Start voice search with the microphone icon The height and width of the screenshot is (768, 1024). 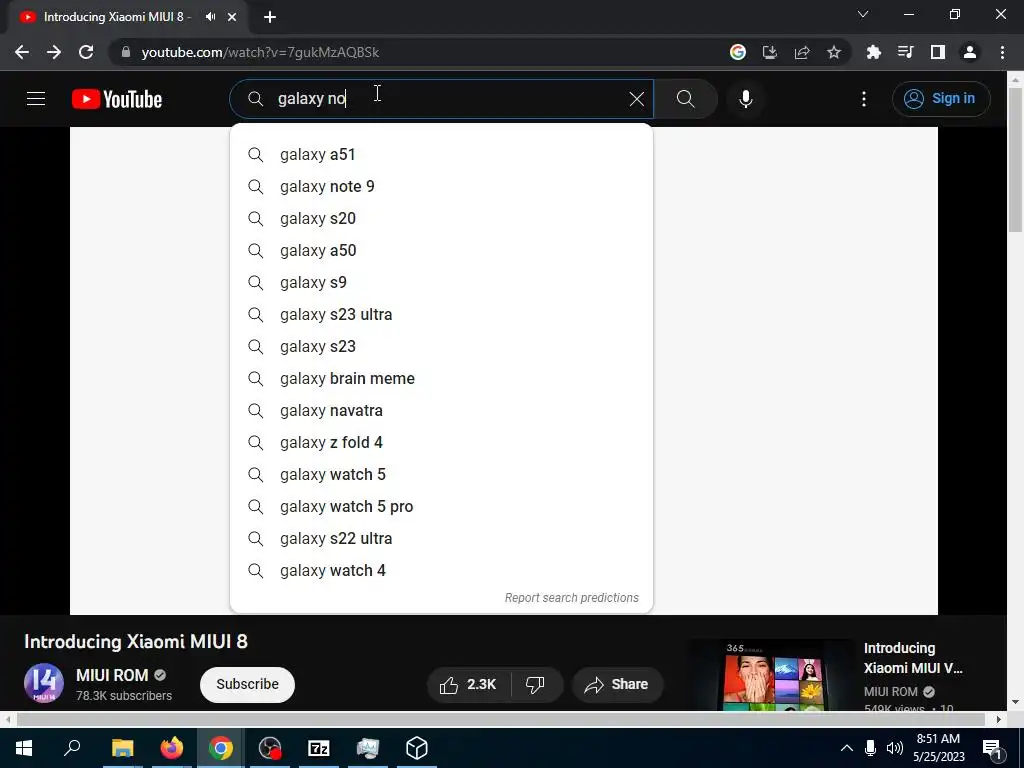pyautogui.click(x=746, y=99)
